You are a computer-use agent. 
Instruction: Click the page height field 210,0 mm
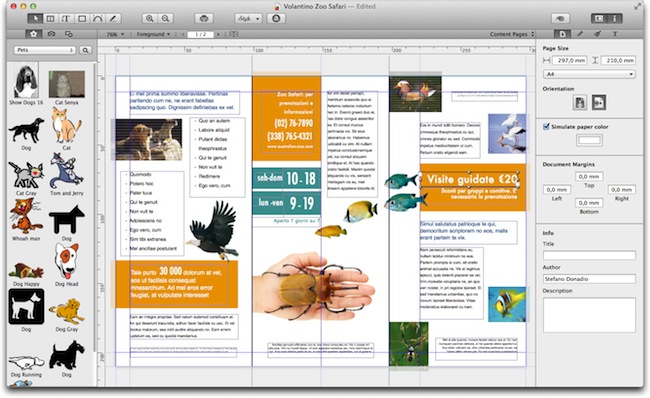(618, 61)
